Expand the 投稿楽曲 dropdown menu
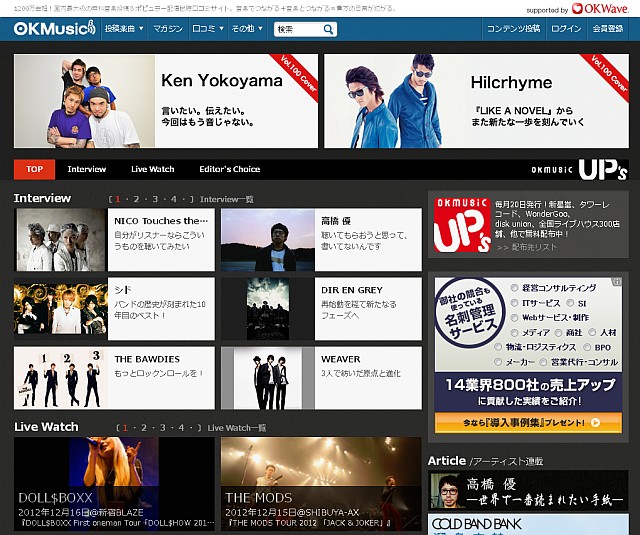 coord(124,29)
